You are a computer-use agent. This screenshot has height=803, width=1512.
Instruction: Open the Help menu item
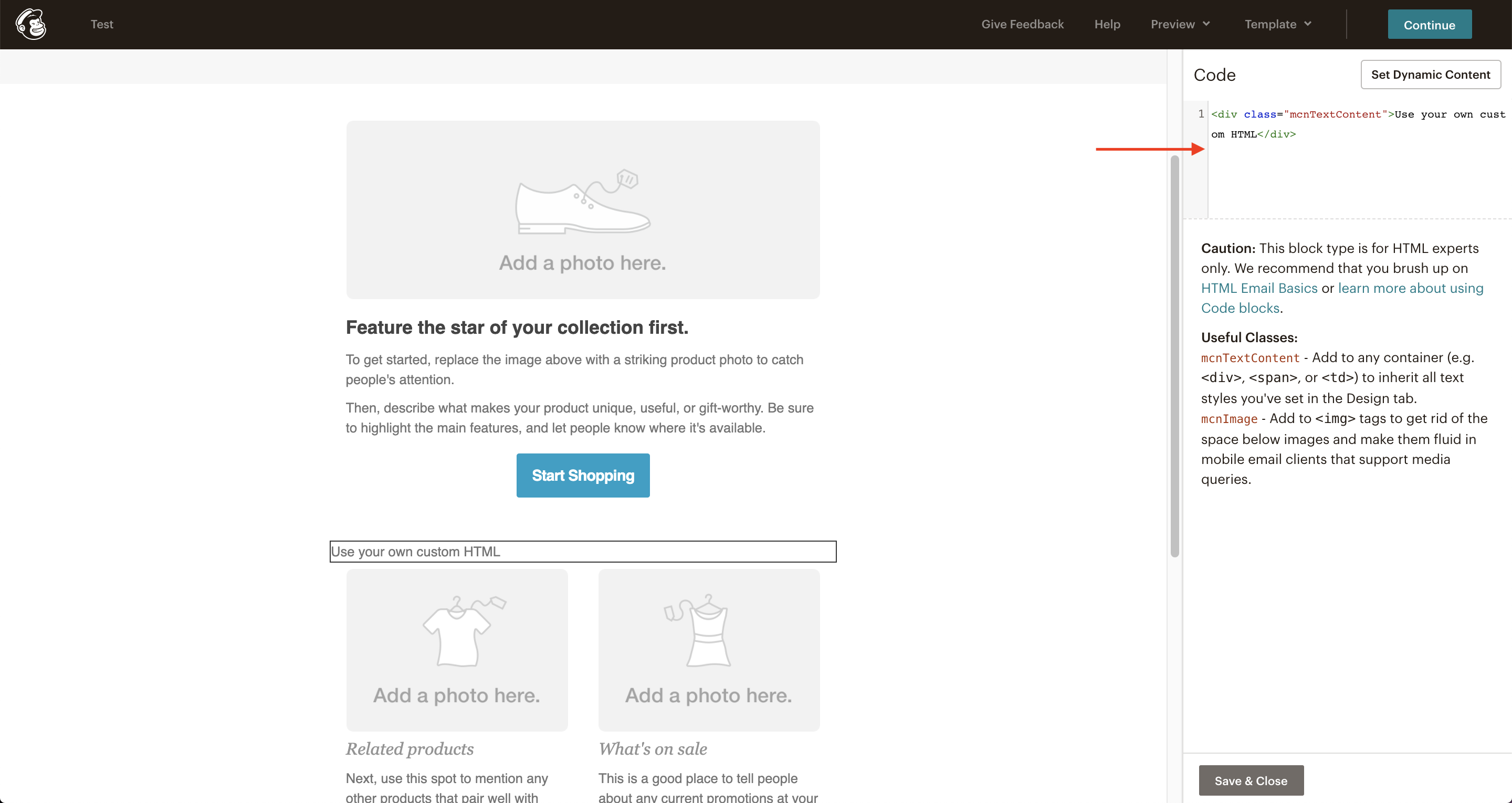(1107, 24)
